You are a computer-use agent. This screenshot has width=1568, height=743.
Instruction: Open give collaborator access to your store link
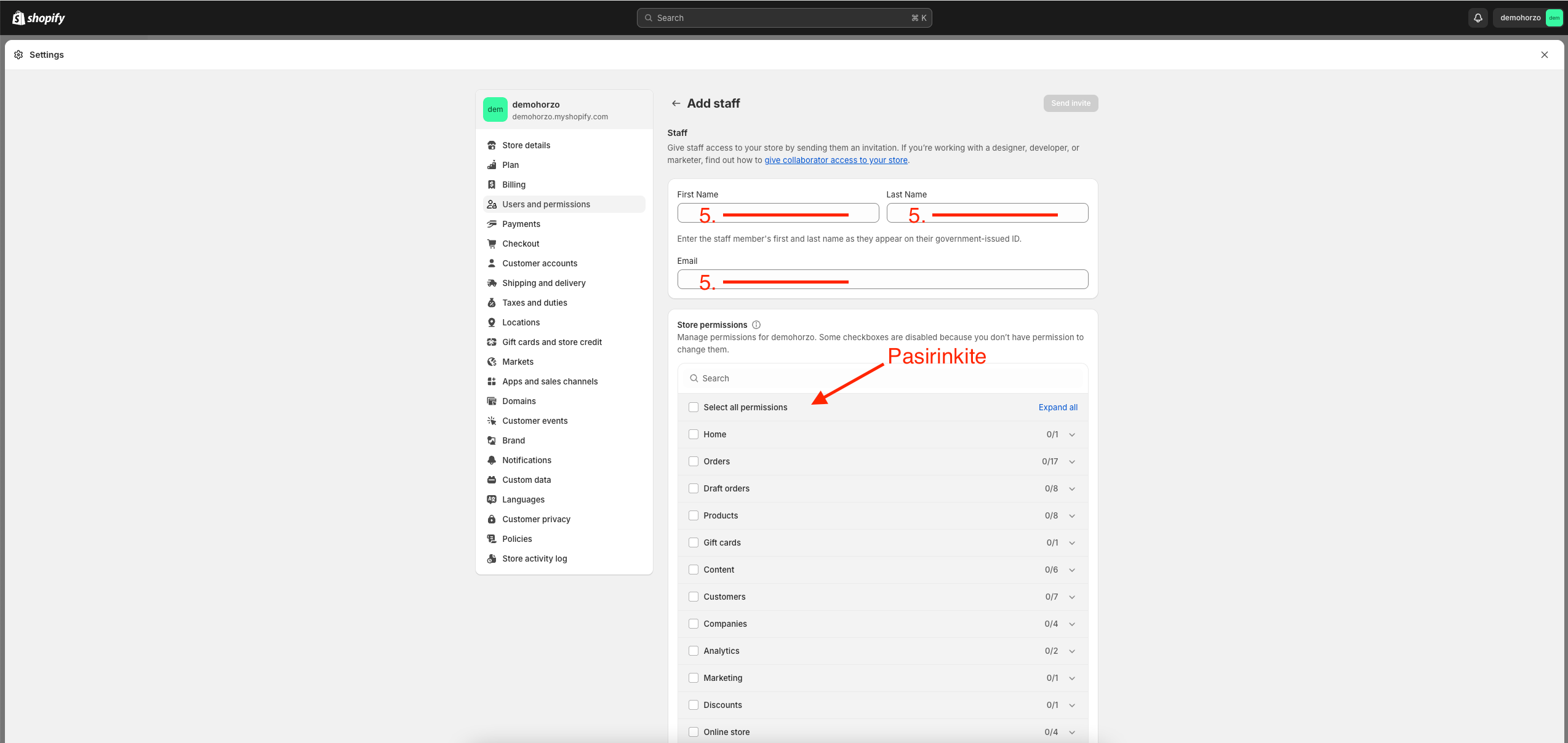click(x=836, y=160)
